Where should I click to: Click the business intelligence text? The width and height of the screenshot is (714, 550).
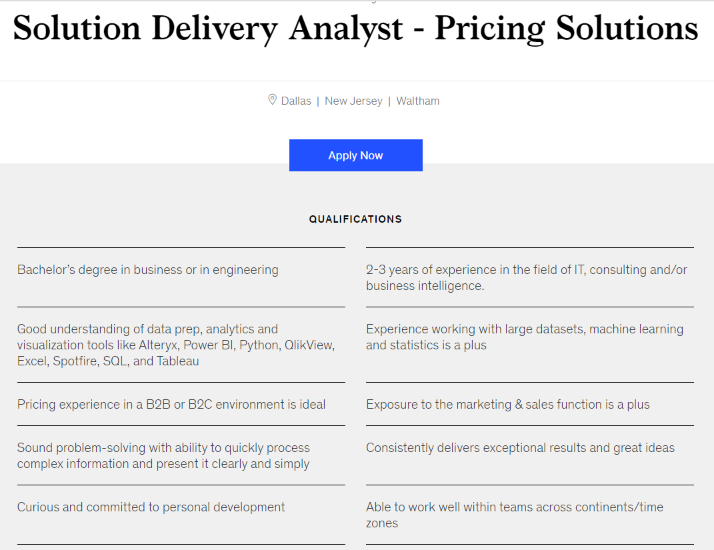coord(425,285)
